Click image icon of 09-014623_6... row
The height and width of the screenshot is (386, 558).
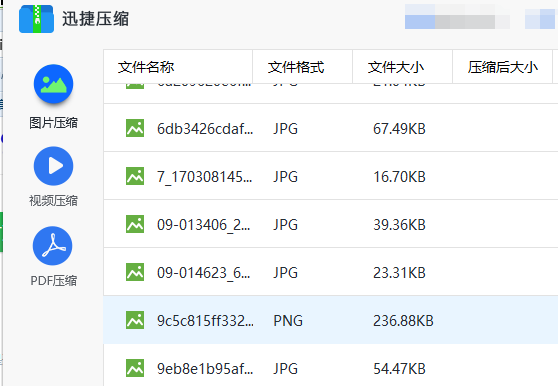(x=135, y=272)
